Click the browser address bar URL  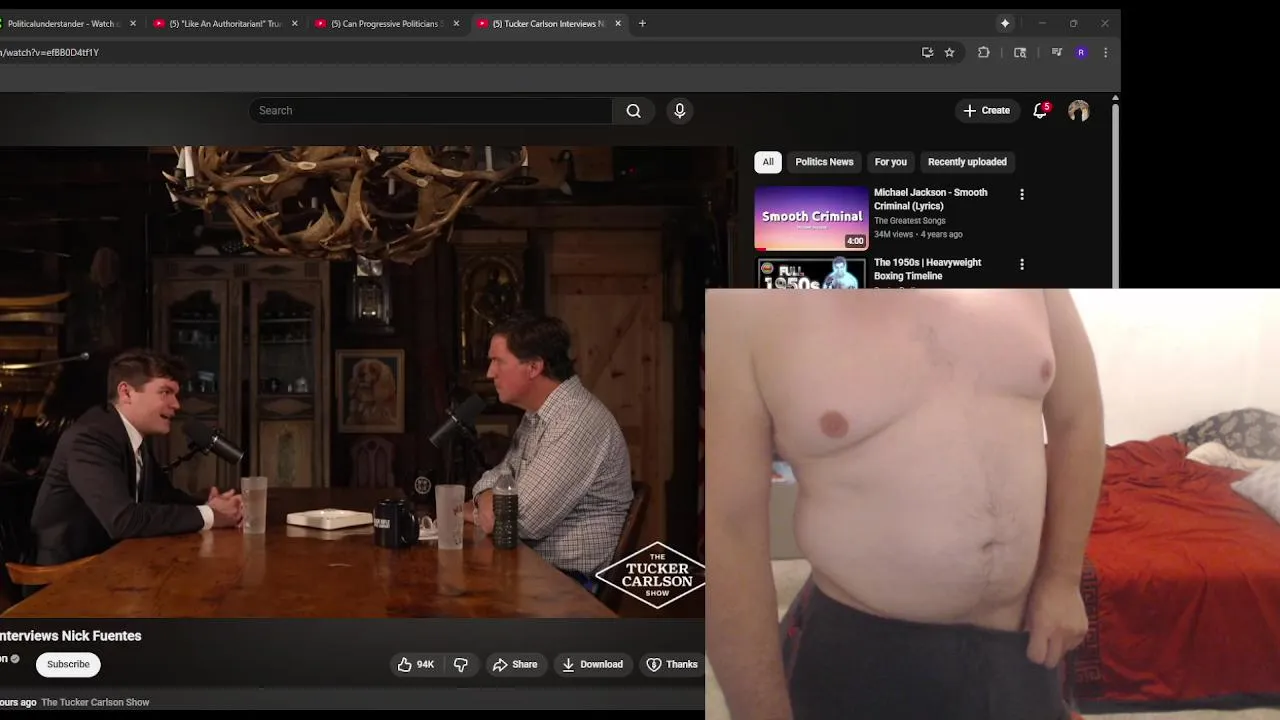(50, 52)
